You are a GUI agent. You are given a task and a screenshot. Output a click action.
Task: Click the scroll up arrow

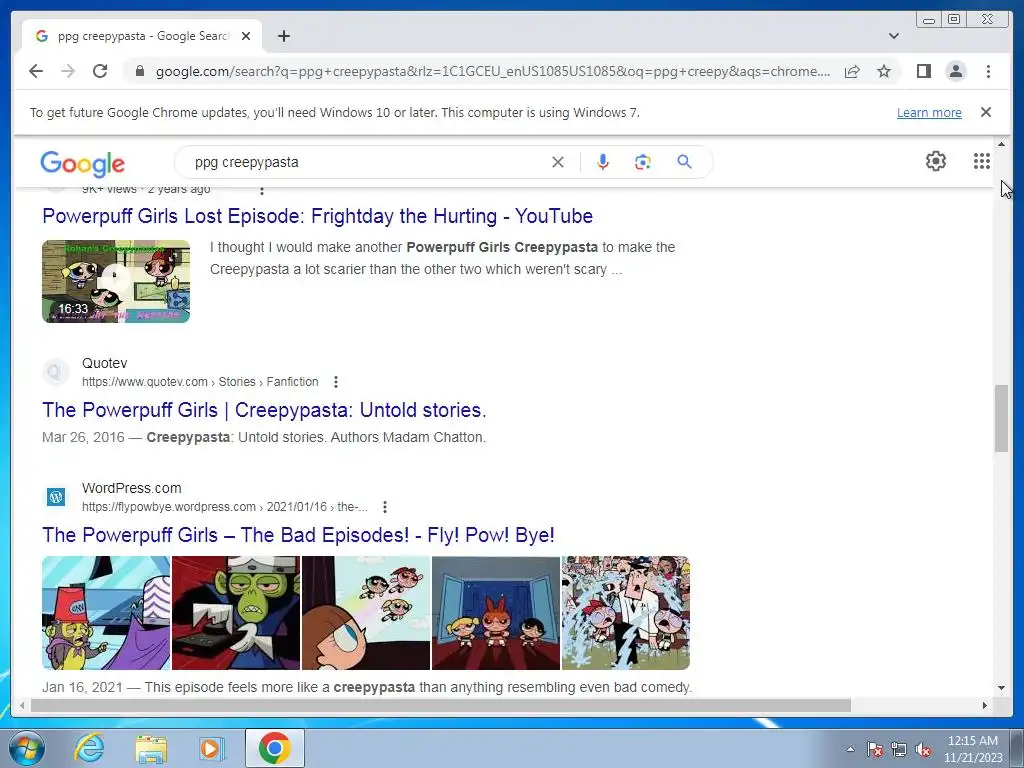pos(1001,144)
